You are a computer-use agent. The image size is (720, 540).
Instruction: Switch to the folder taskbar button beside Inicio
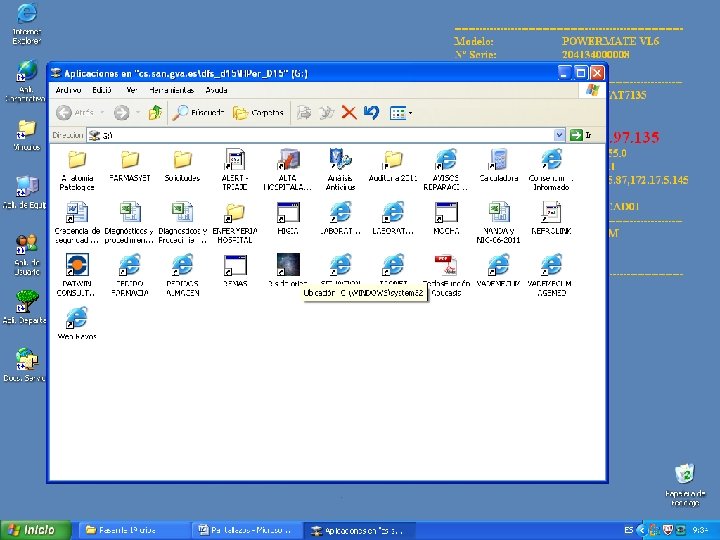pos(133,530)
